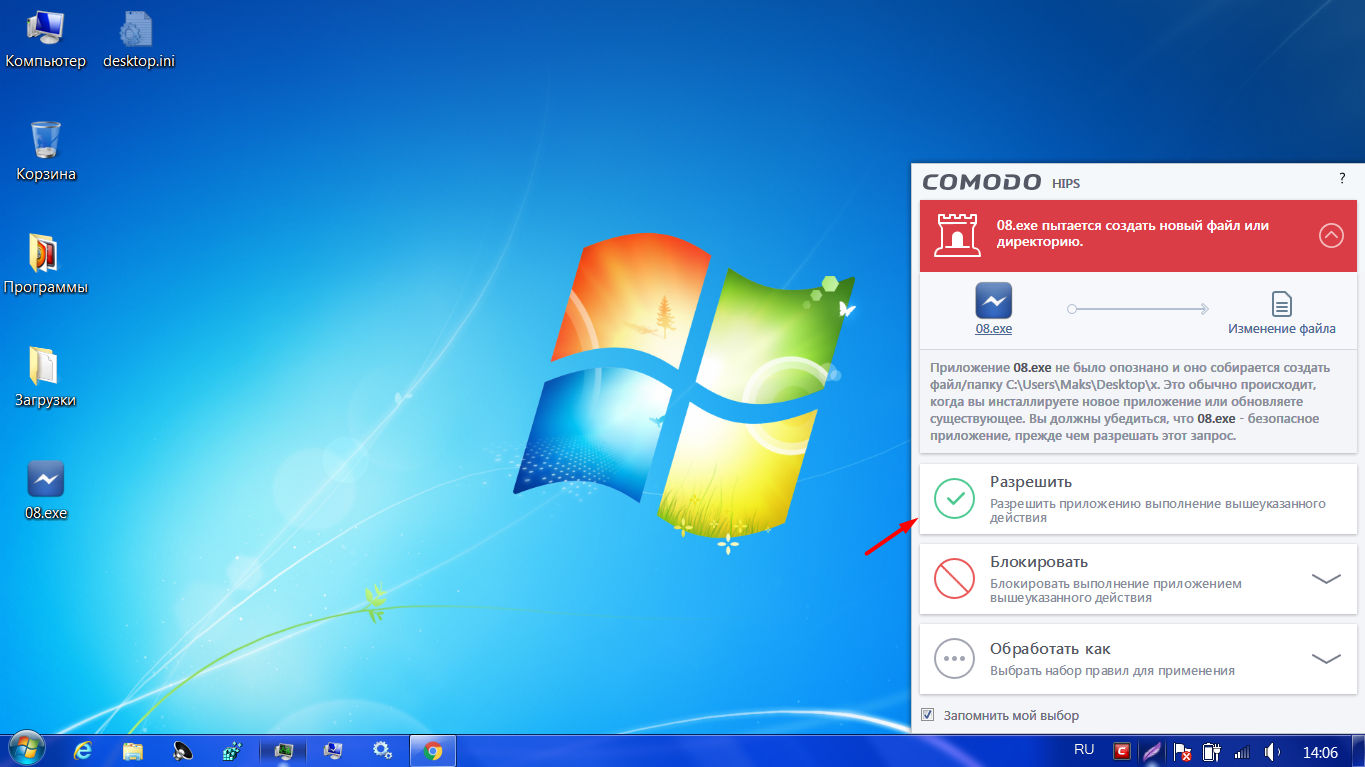Click the Обработать как button
Image resolution: width=1365 pixels, height=767 pixels.
pos(1137,658)
